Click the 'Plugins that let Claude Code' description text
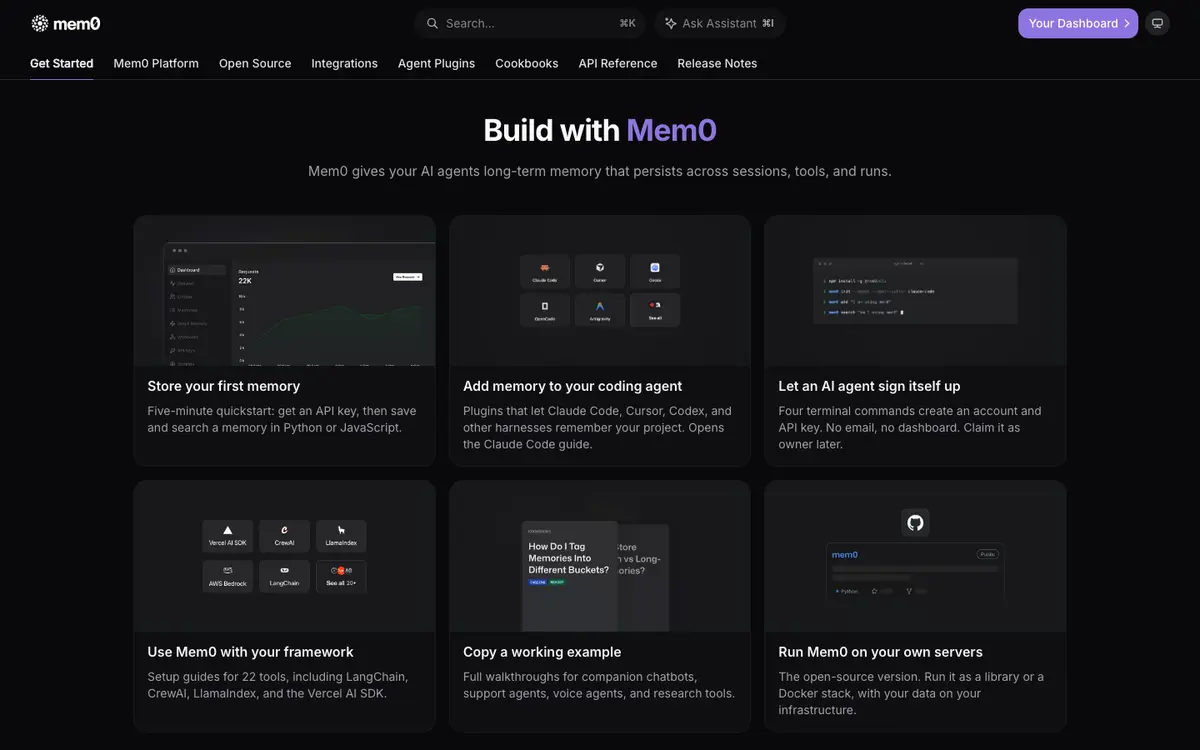This screenshot has height=750, width=1200. pos(597,427)
